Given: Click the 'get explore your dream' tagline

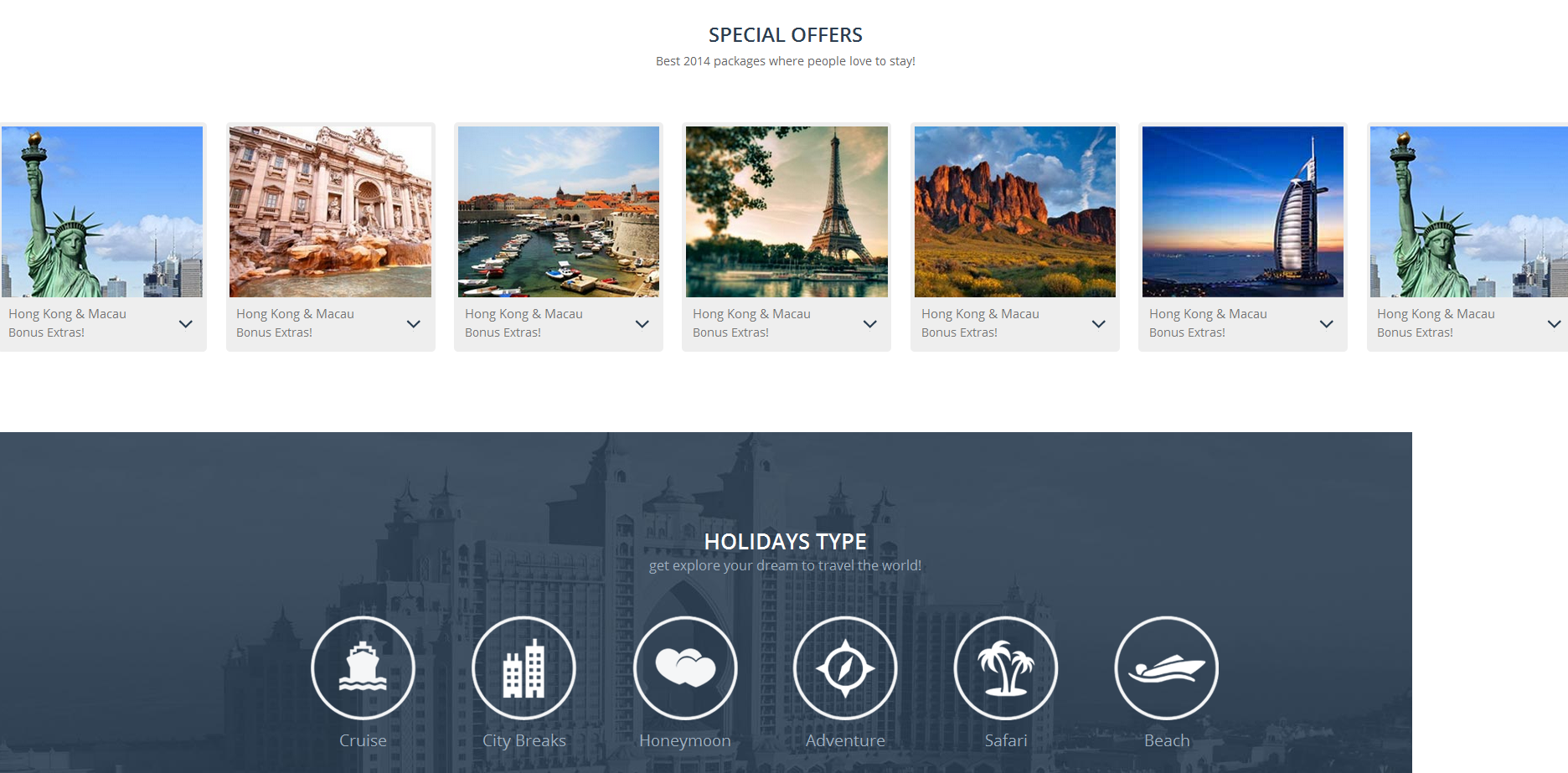Looking at the screenshot, I should 785,565.
